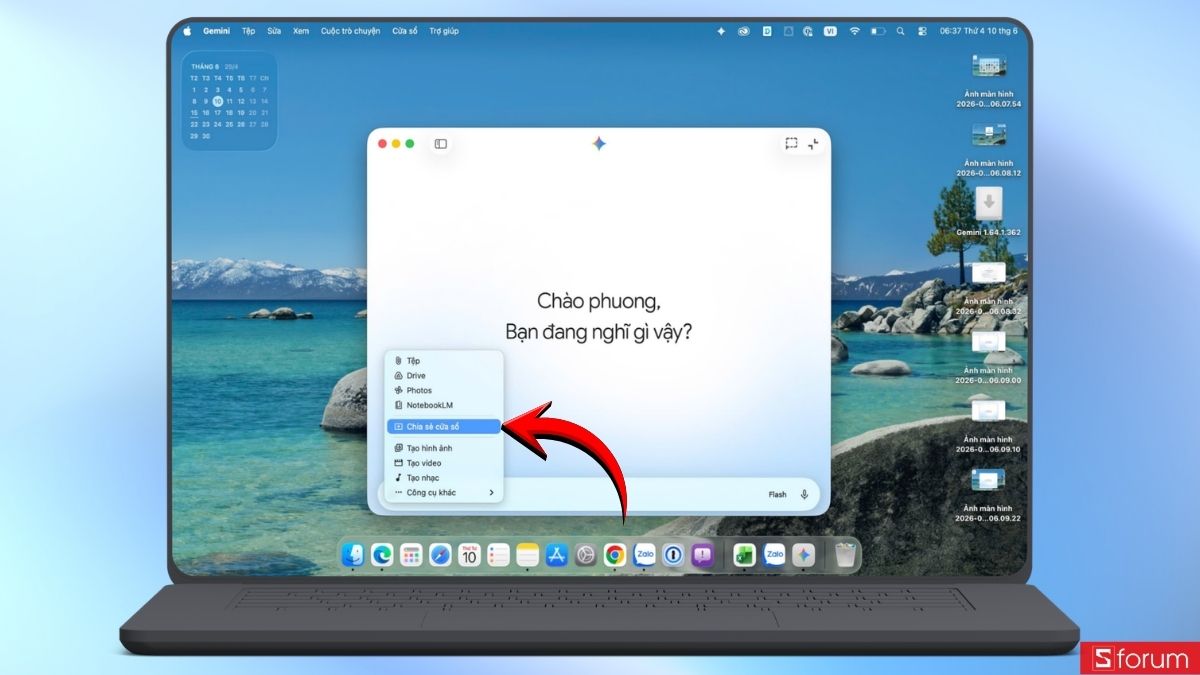Click the menu bar clock 06:37 Thứ 4
The height and width of the screenshot is (675, 1200).
[979, 31]
